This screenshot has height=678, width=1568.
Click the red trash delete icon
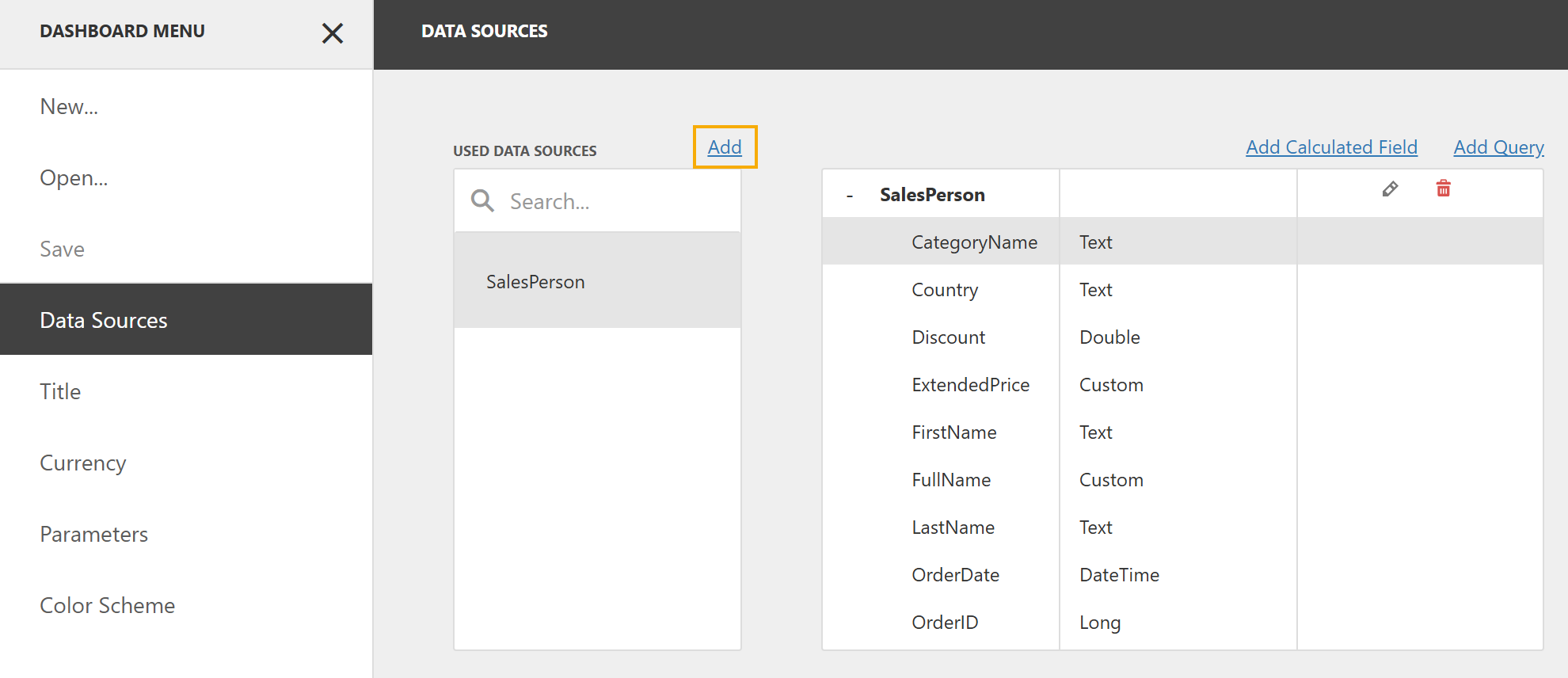1443,189
